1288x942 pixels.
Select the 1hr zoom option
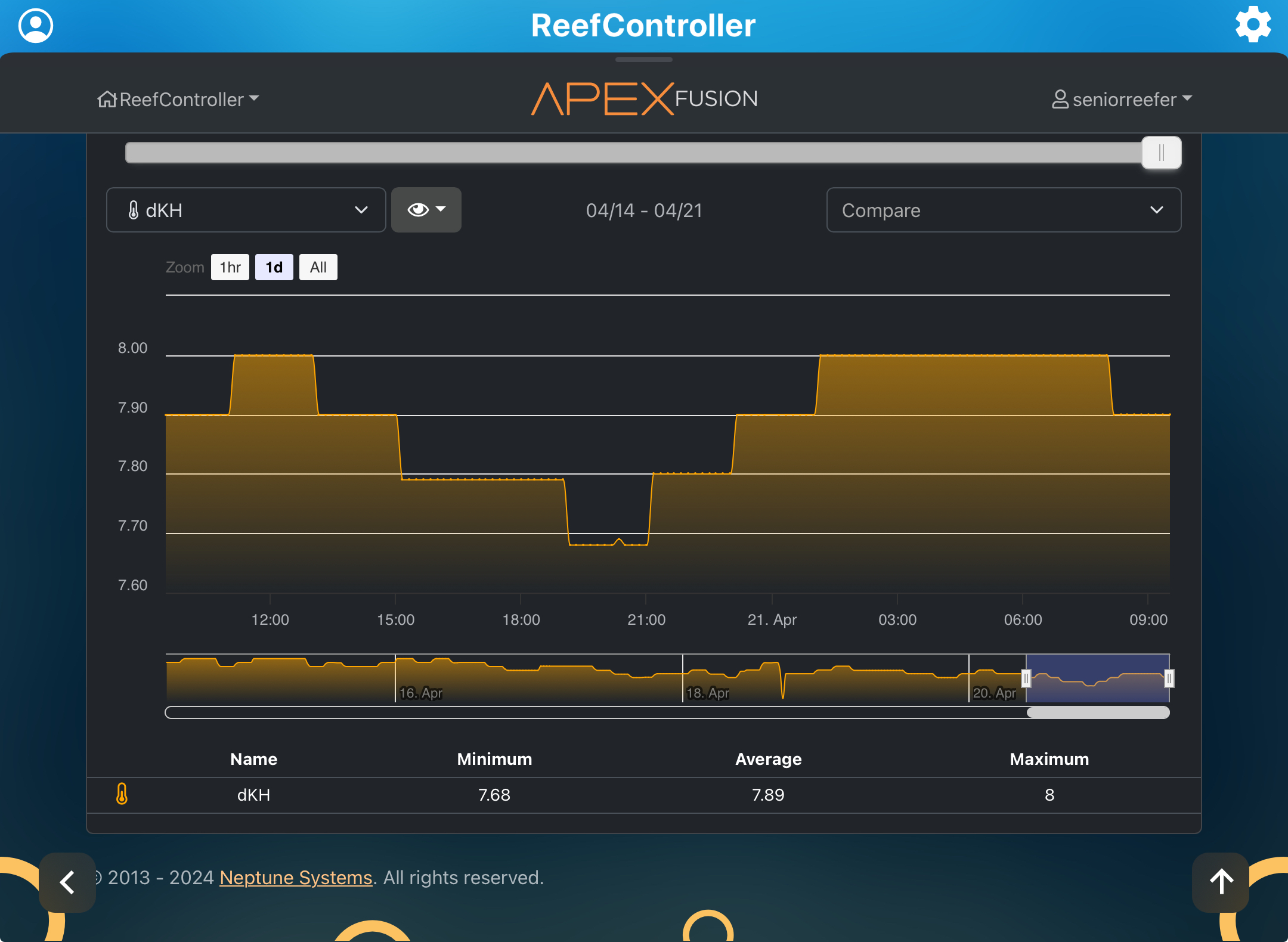coord(230,267)
